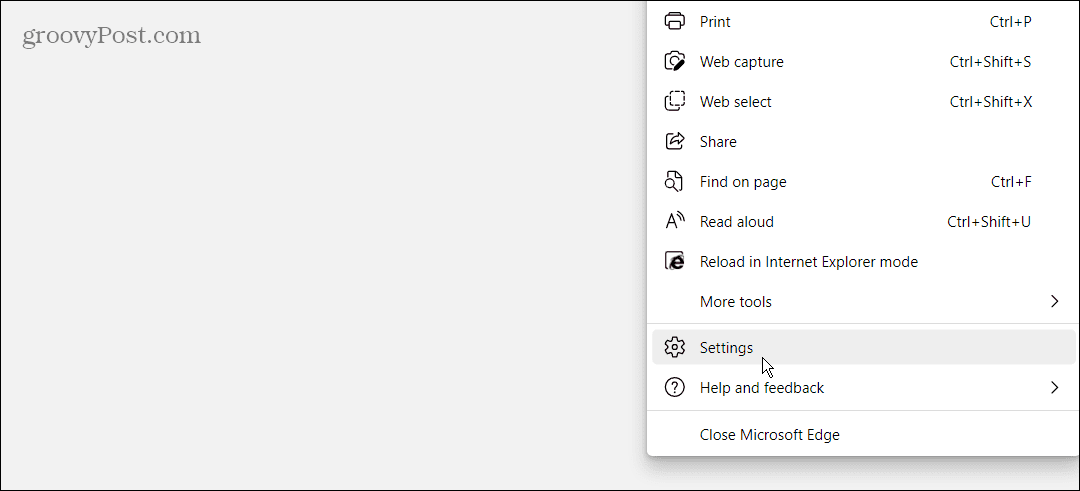This screenshot has width=1080, height=491.
Task: Click the Ctrl+P shortcut text
Action: click(x=1010, y=21)
